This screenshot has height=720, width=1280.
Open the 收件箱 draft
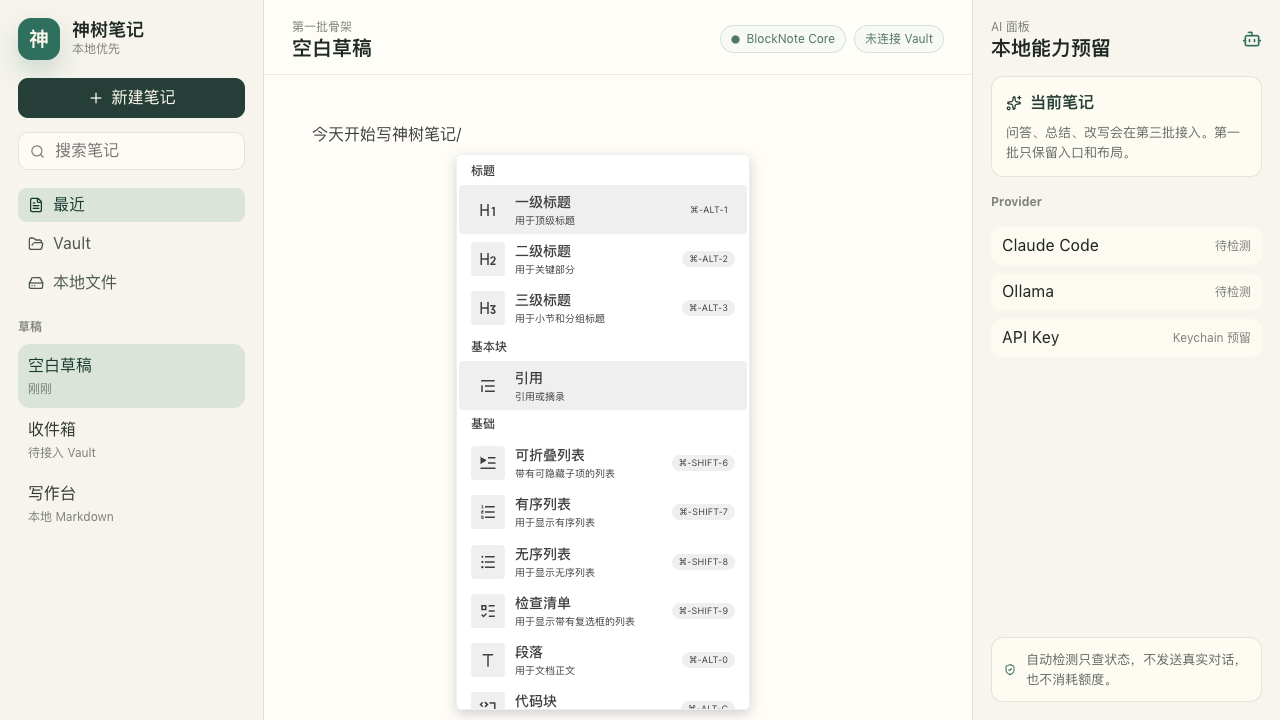click(x=131, y=440)
